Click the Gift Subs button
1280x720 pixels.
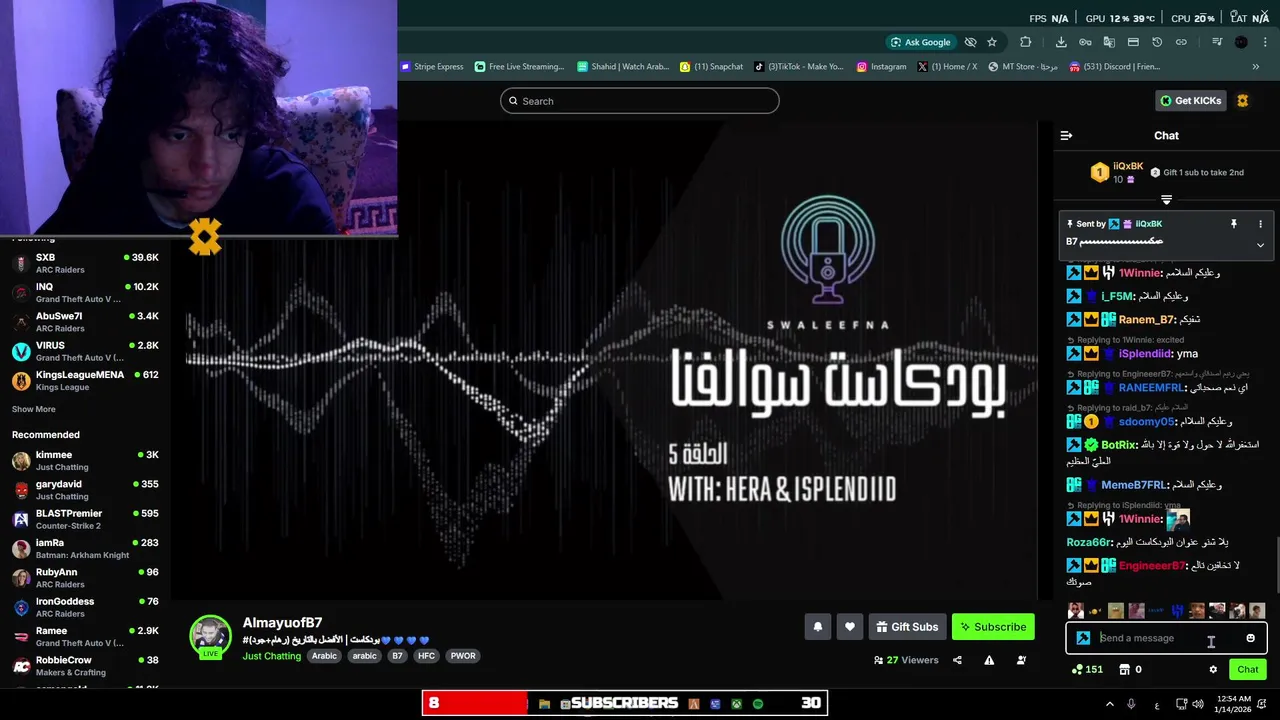pyautogui.click(x=907, y=627)
